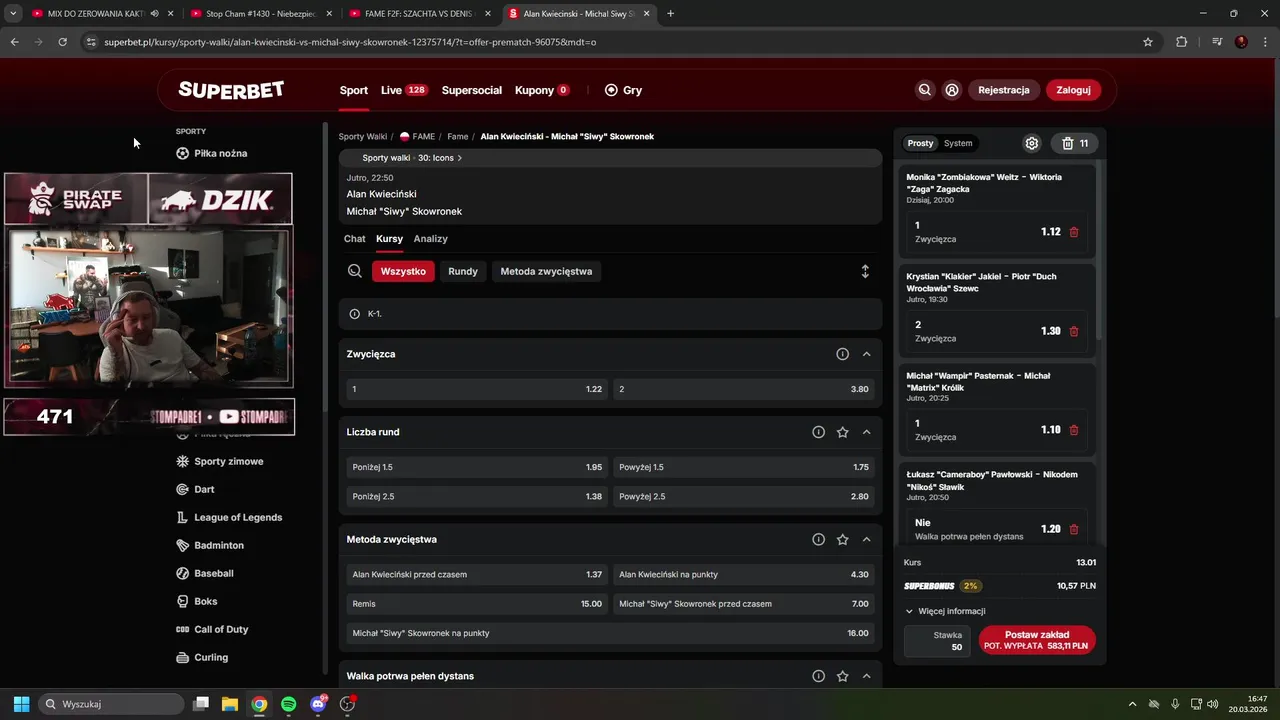This screenshot has width=1280, height=720.
Task: Switch to the Analizy tab
Action: click(431, 239)
